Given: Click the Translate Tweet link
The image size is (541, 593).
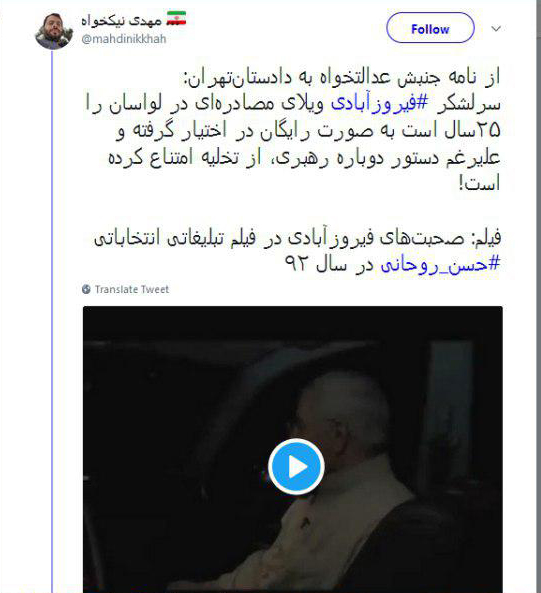Looking at the screenshot, I should point(132,289).
